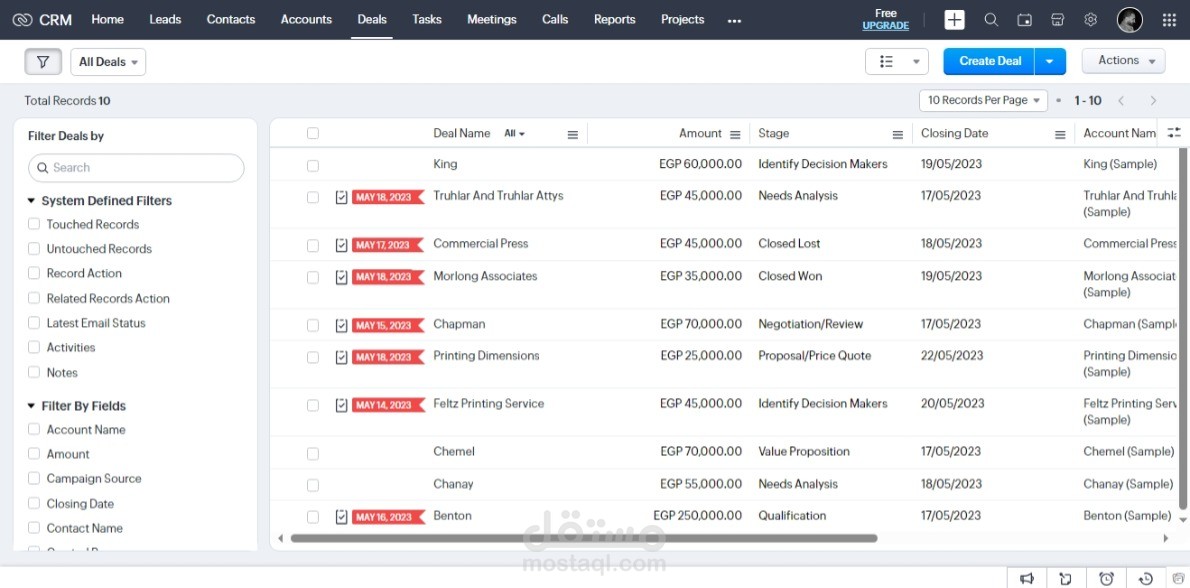Open Create Deal dropdown arrow
1190x588 pixels.
click(x=1050, y=61)
